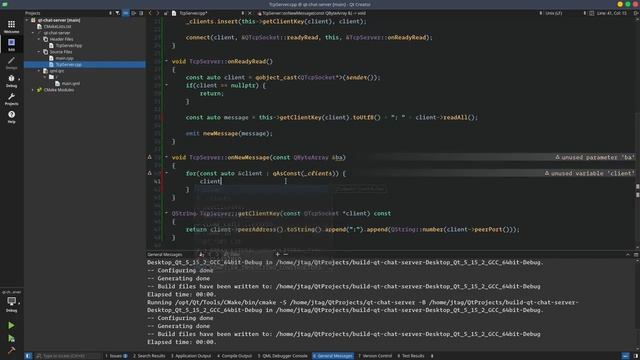
Task: Zoom out General Messages output text
Action: tap(286, 254)
